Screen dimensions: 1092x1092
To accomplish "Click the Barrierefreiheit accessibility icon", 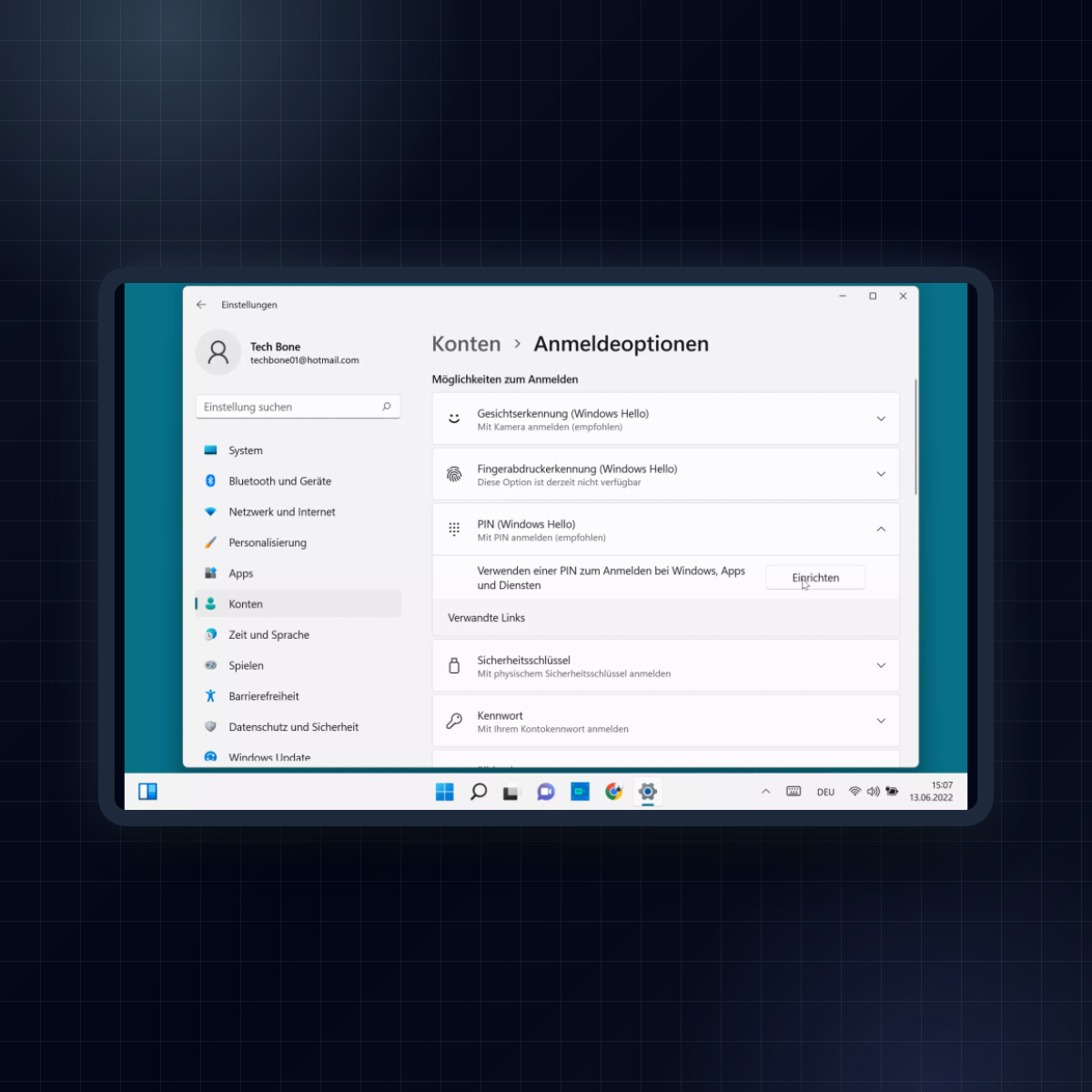I will pos(210,696).
